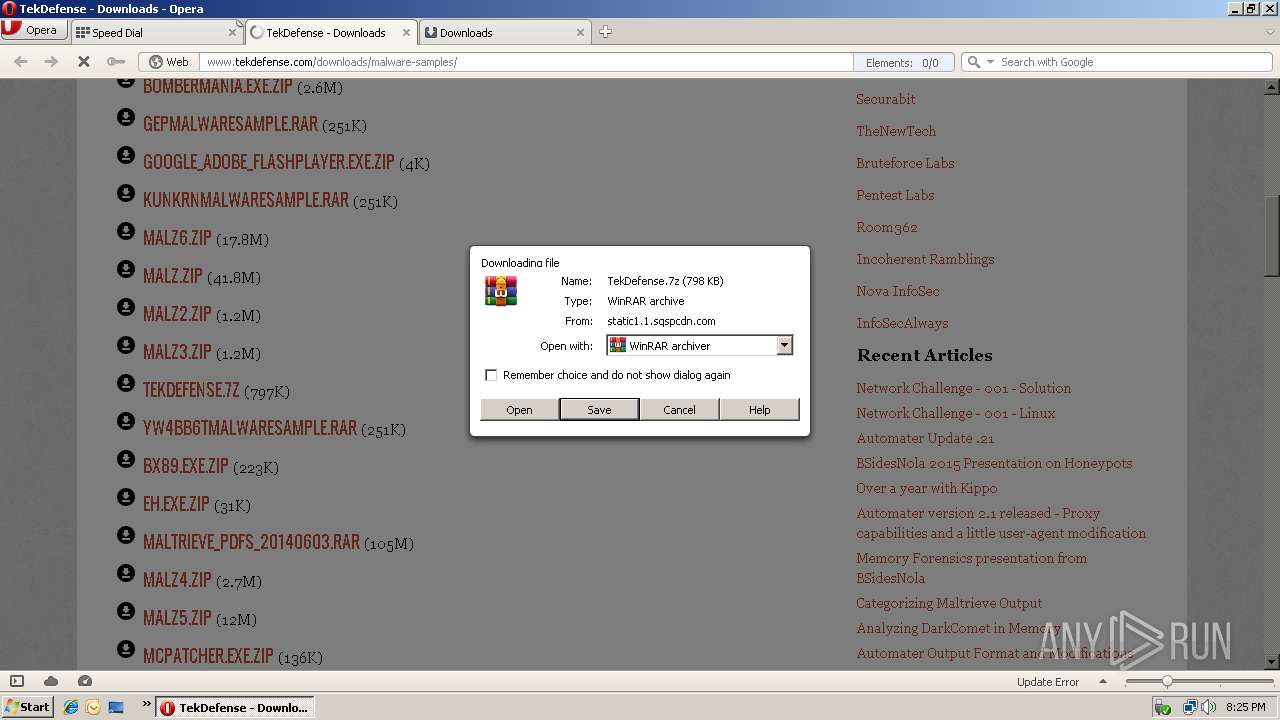Click download icon beside YW4BB6TMALWARESAMPLE.RAR
1280x720 pixels.
[126, 421]
